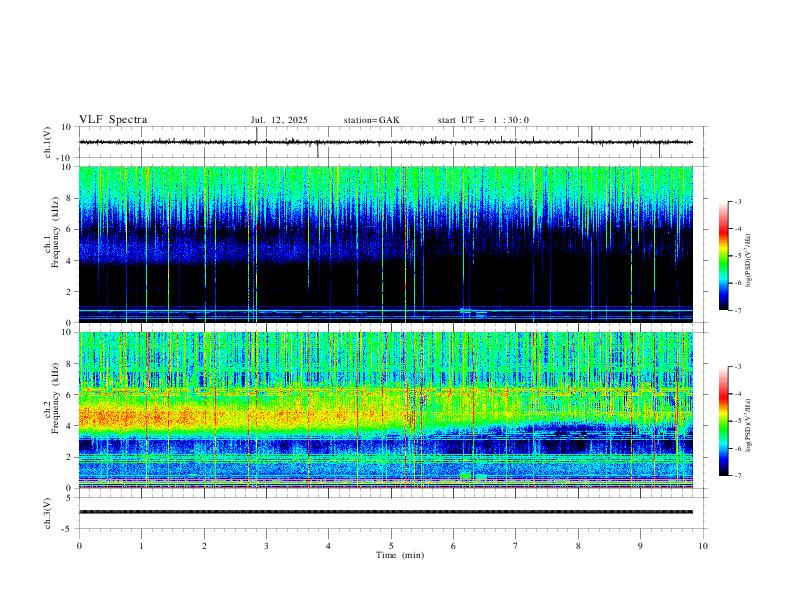The image size is (792, 612).
Task: Click the ch.1 'Frequency (kHz)' axis label
Action: [56, 232]
